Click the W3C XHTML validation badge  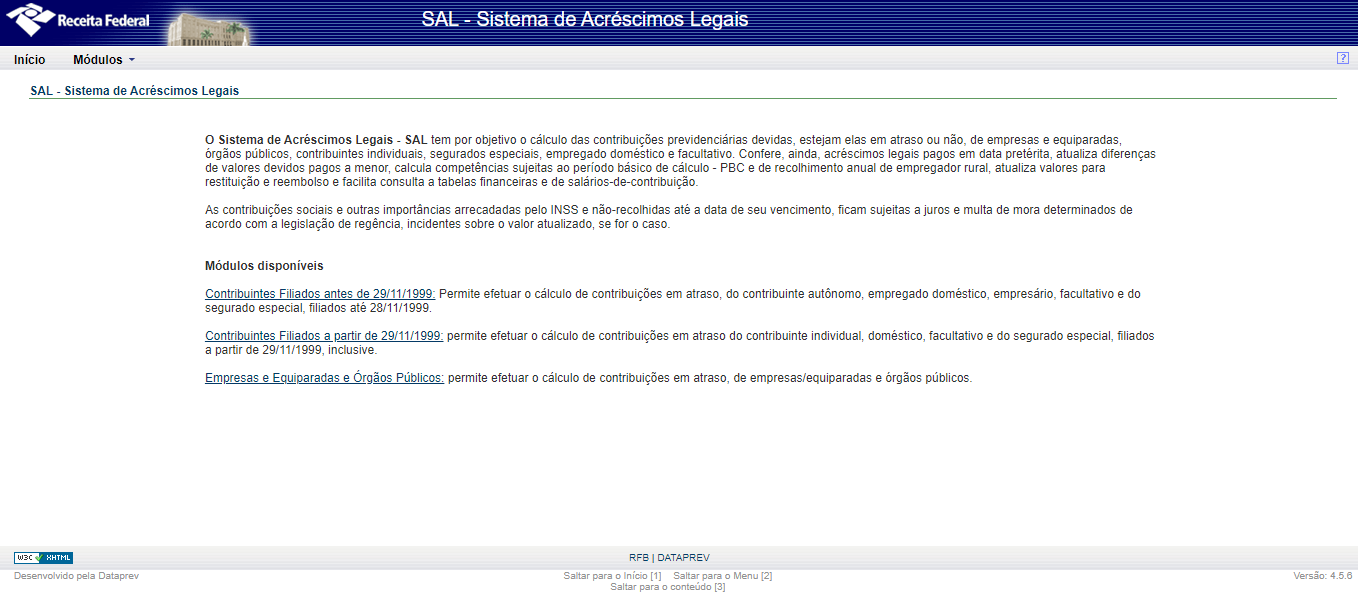(x=43, y=558)
